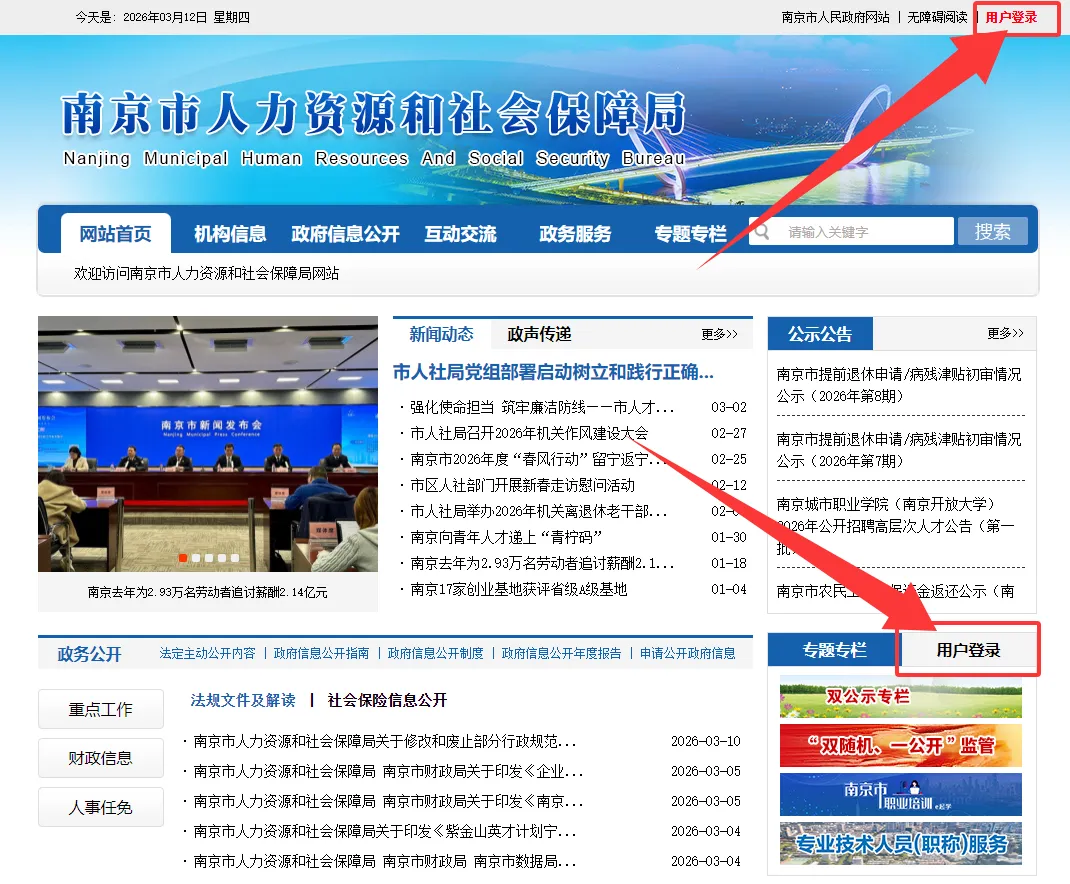Switch to 社会保险信息公开 tab
This screenshot has height=884, width=1070.
387,700
